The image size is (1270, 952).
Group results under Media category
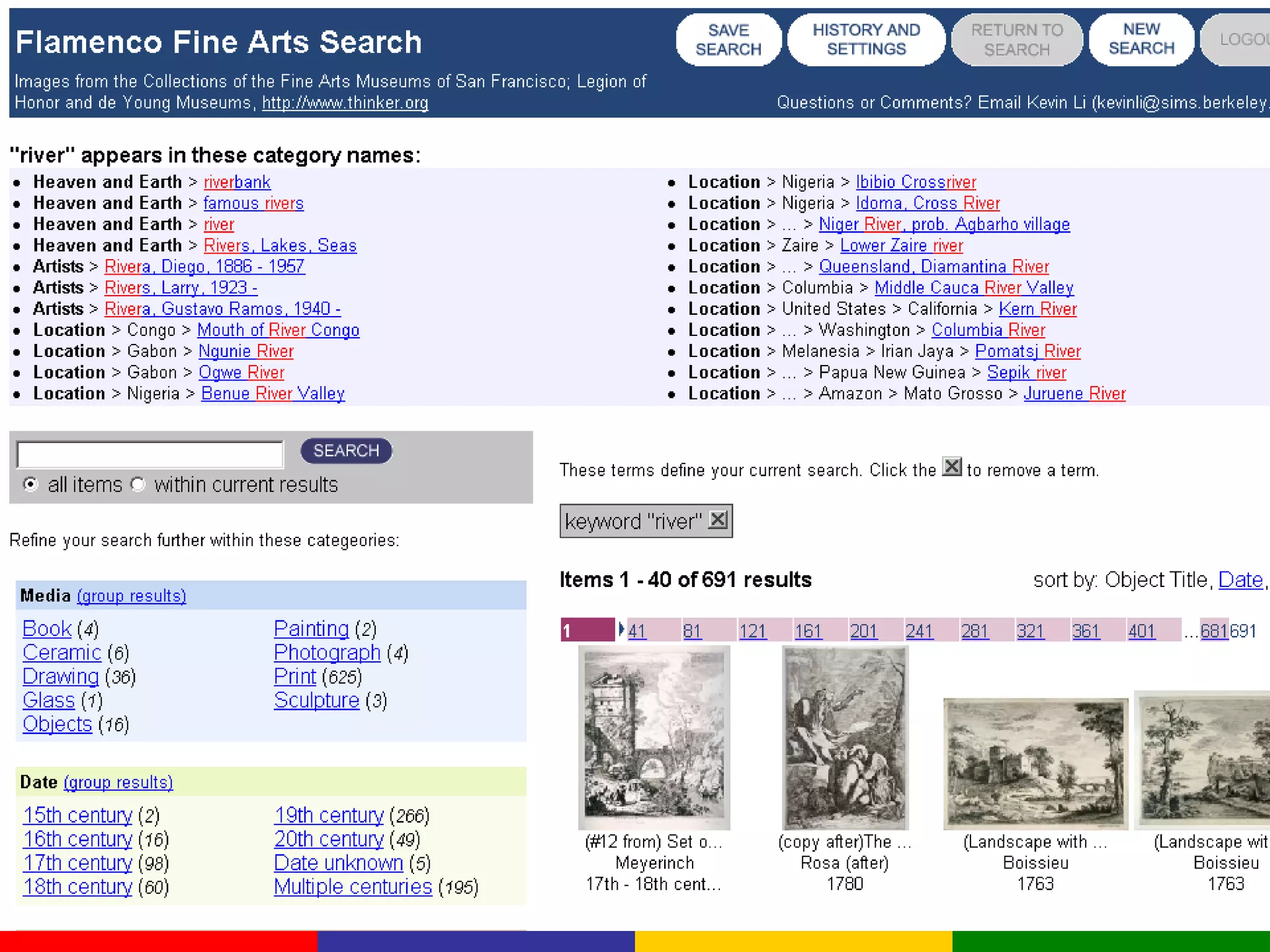click(131, 596)
